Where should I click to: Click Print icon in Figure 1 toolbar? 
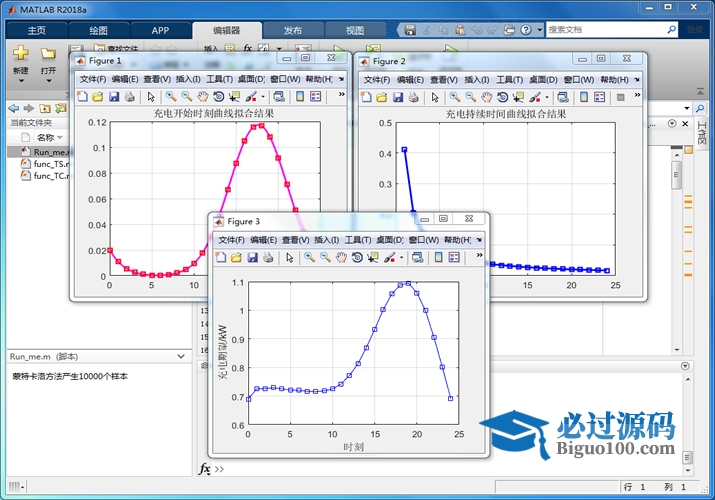click(x=130, y=97)
